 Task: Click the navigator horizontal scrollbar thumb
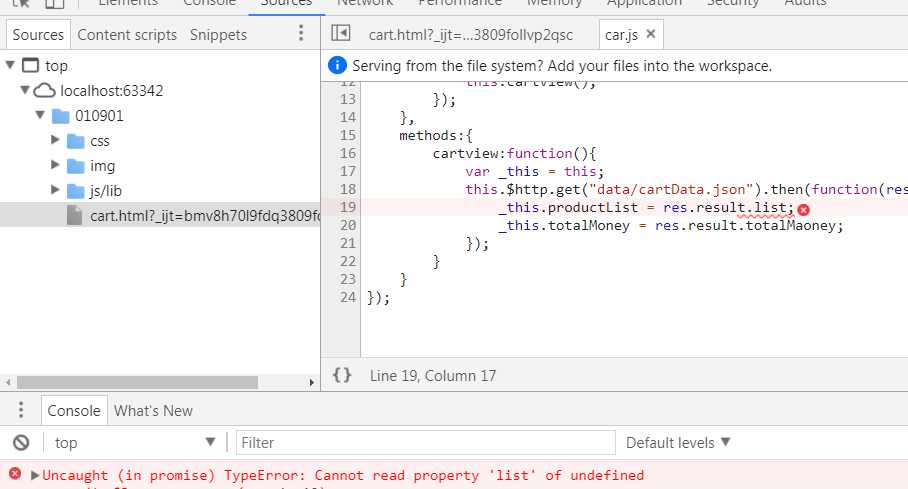pyautogui.click(x=137, y=382)
